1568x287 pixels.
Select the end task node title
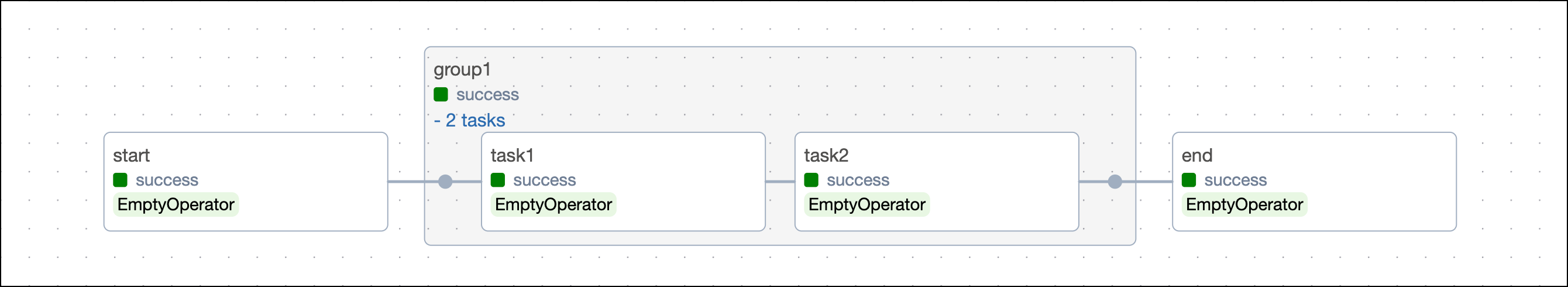click(x=1196, y=155)
